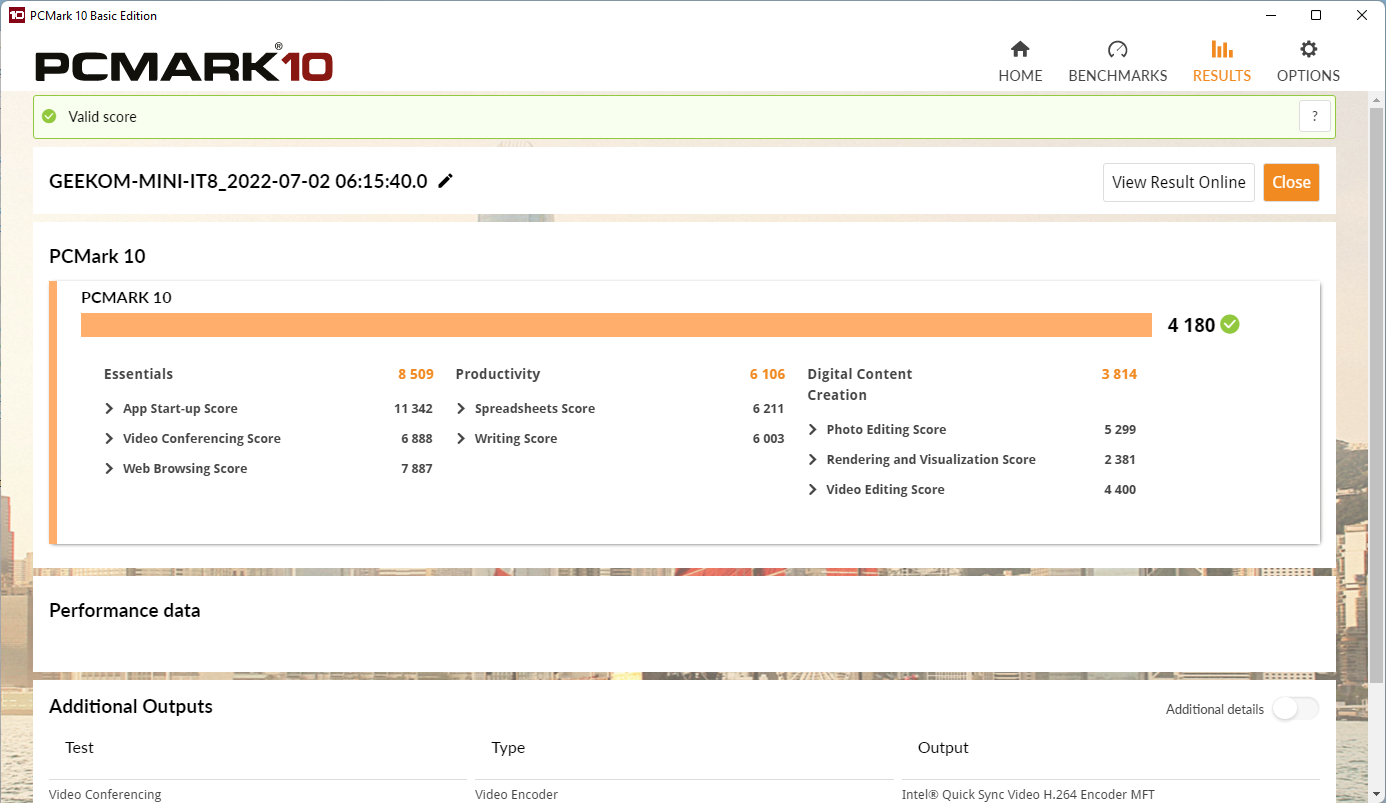Open Options gear icon
Viewport: 1386px width, 803px height.
tap(1308, 49)
